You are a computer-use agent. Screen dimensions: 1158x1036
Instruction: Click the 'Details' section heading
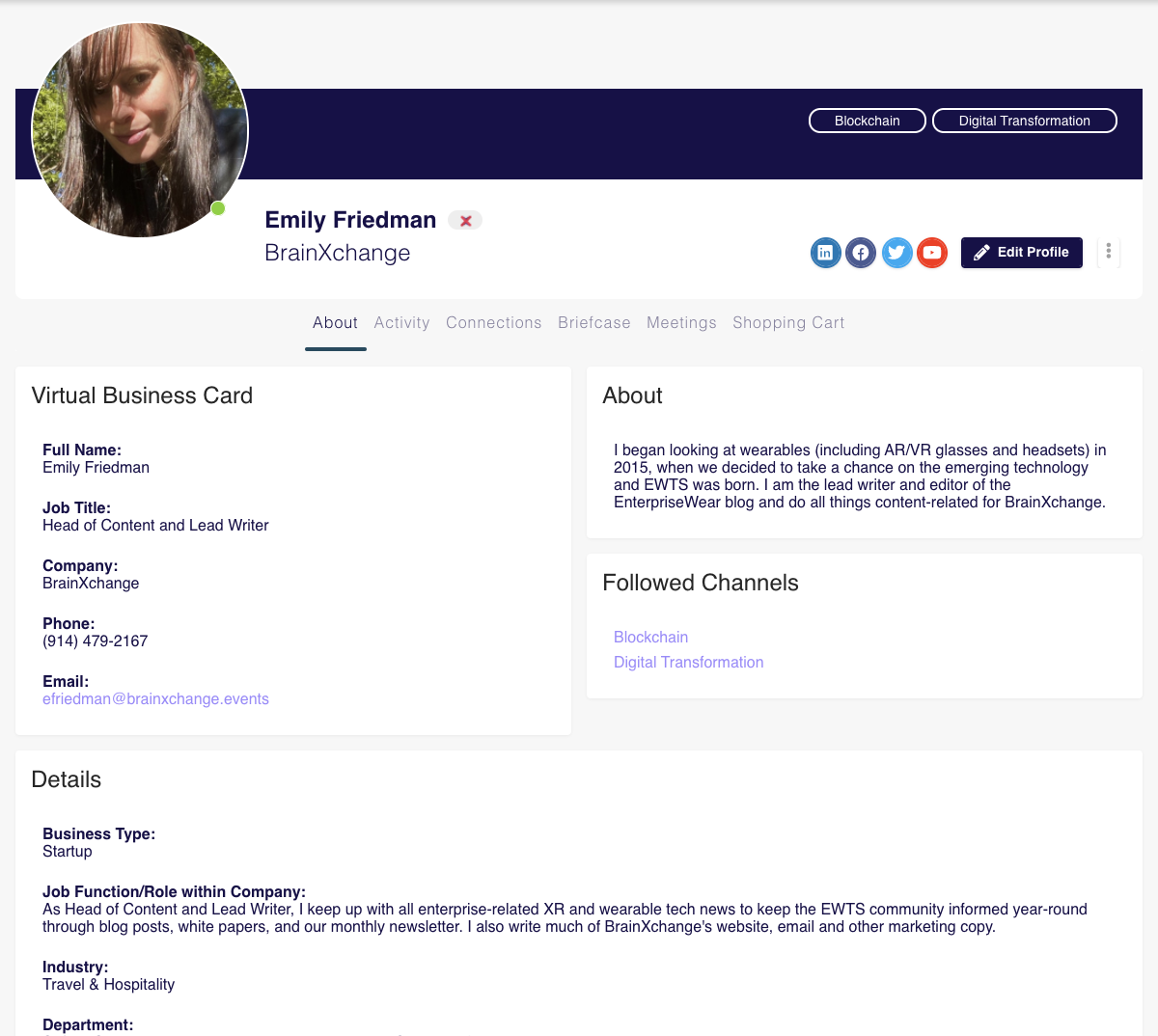tap(67, 779)
